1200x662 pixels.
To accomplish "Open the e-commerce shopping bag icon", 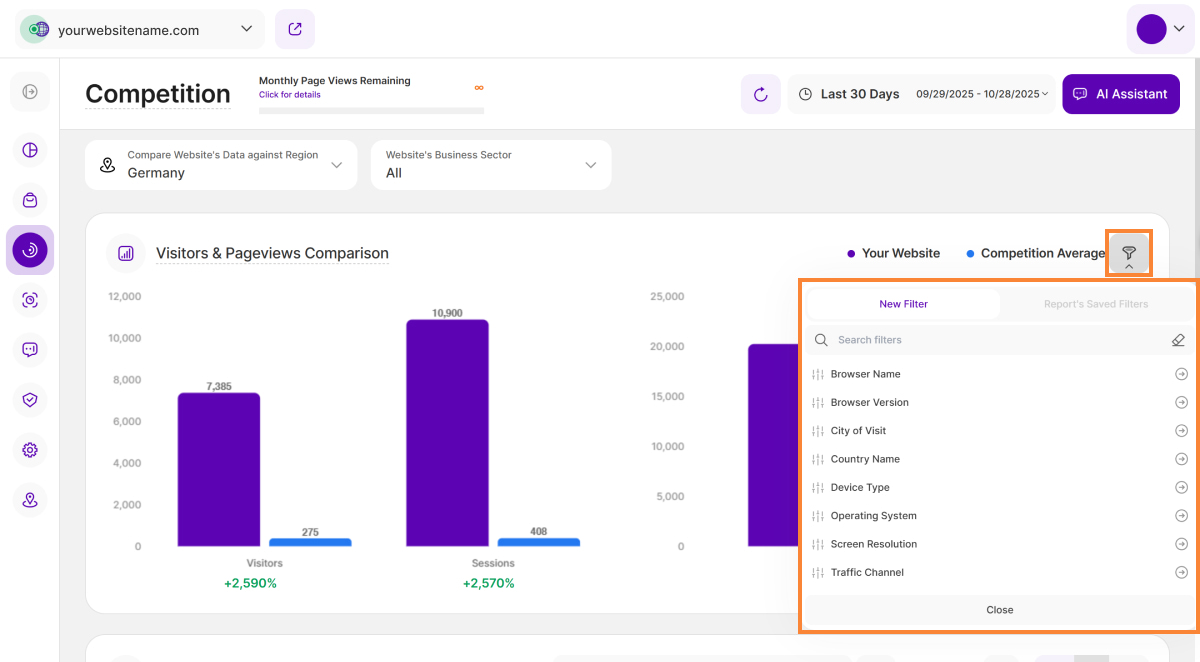I will 30,200.
